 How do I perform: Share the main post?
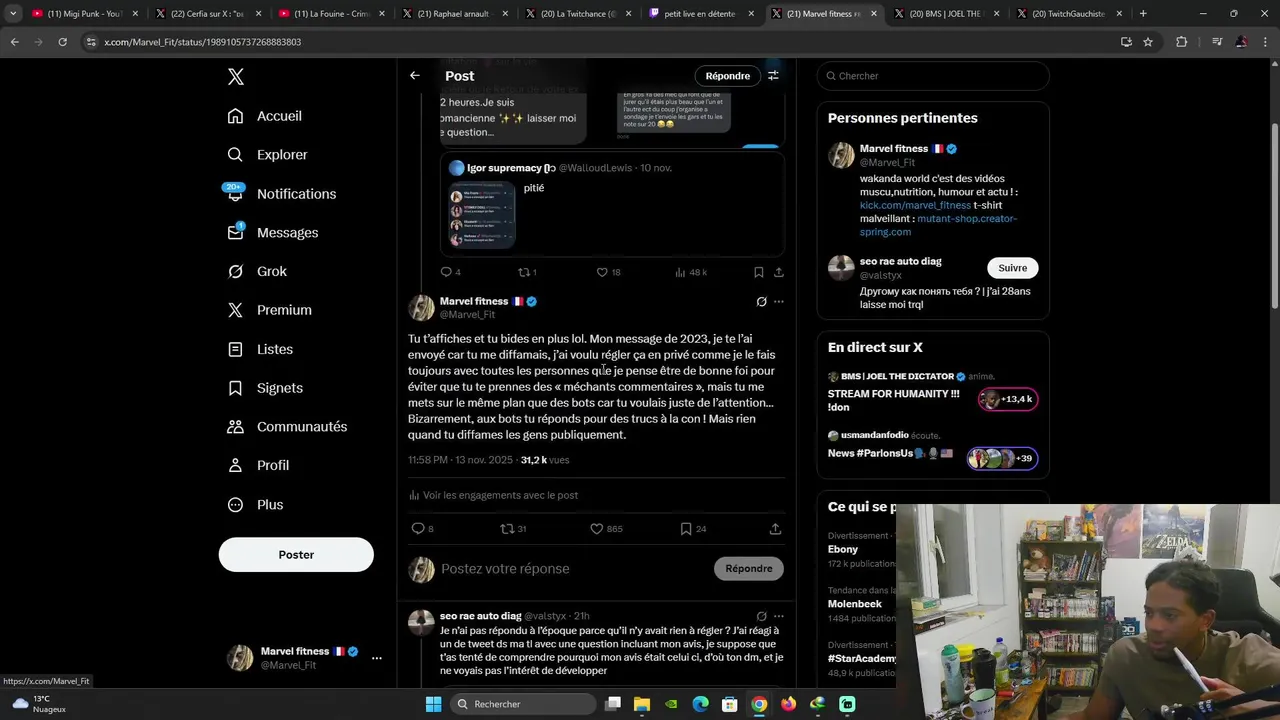775,529
